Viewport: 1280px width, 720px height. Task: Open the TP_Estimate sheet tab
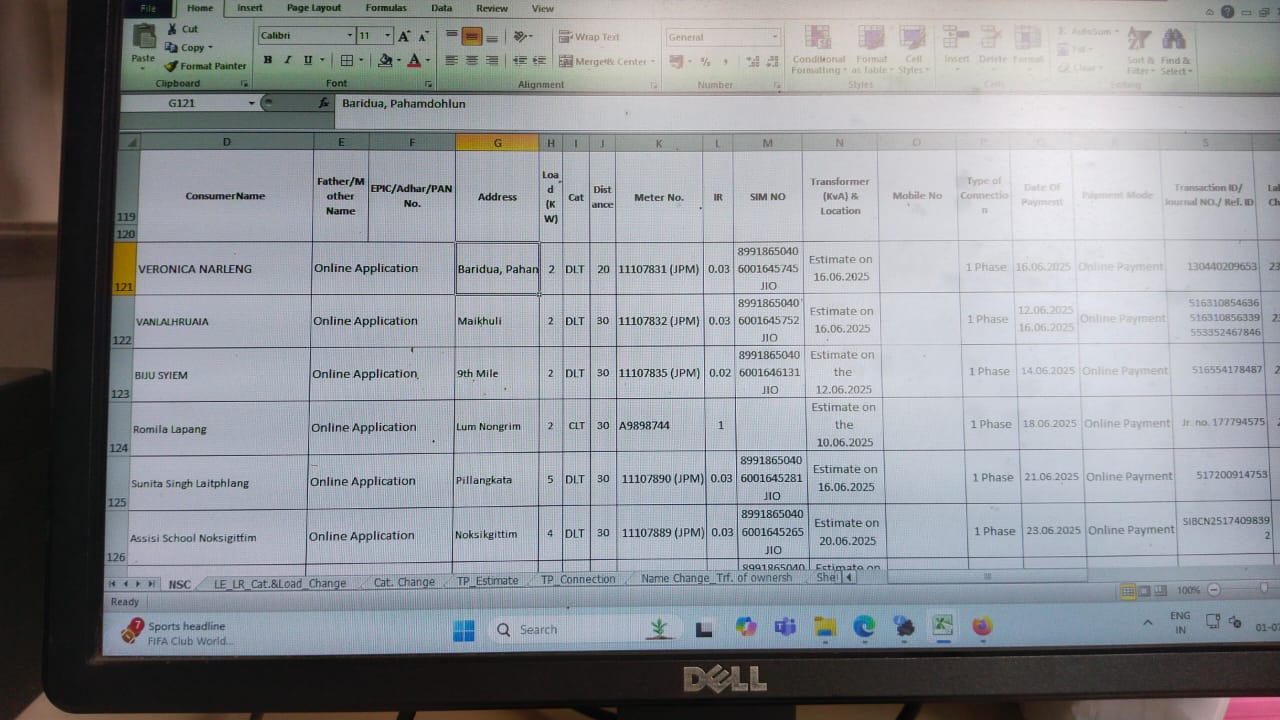[x=488, y=580]
